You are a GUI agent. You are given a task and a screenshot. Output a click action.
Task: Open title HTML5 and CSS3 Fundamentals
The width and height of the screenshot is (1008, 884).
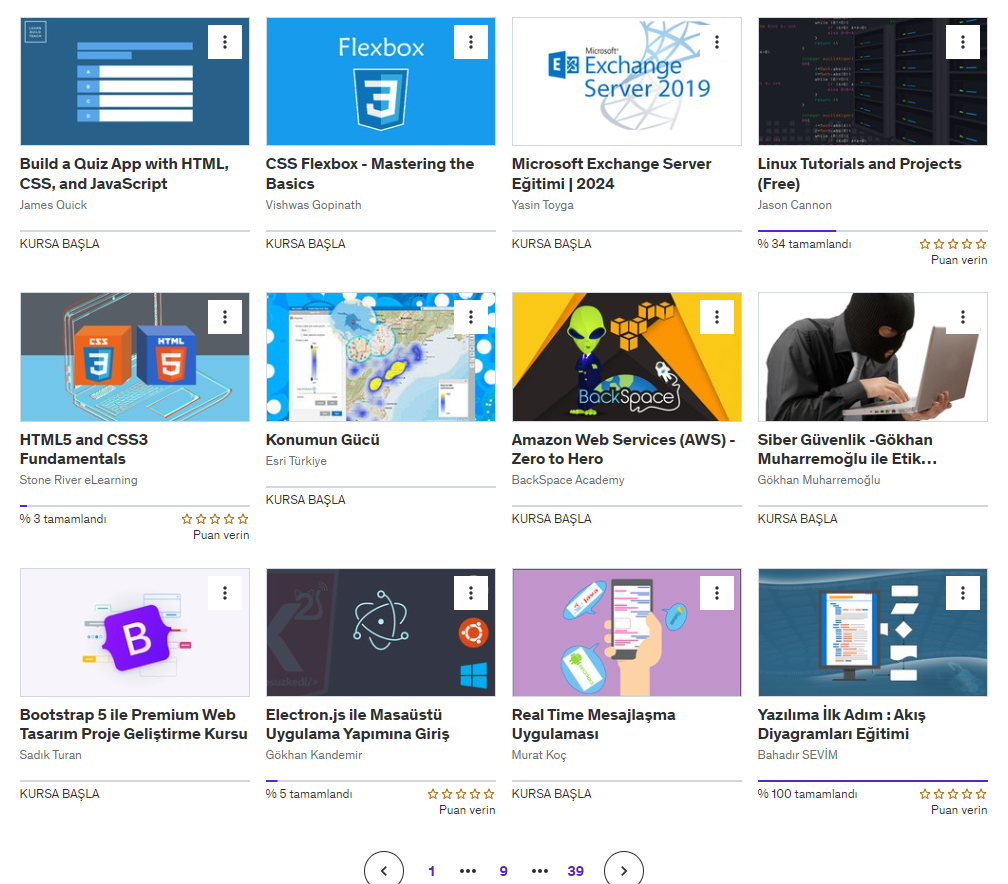click(84, 449)
